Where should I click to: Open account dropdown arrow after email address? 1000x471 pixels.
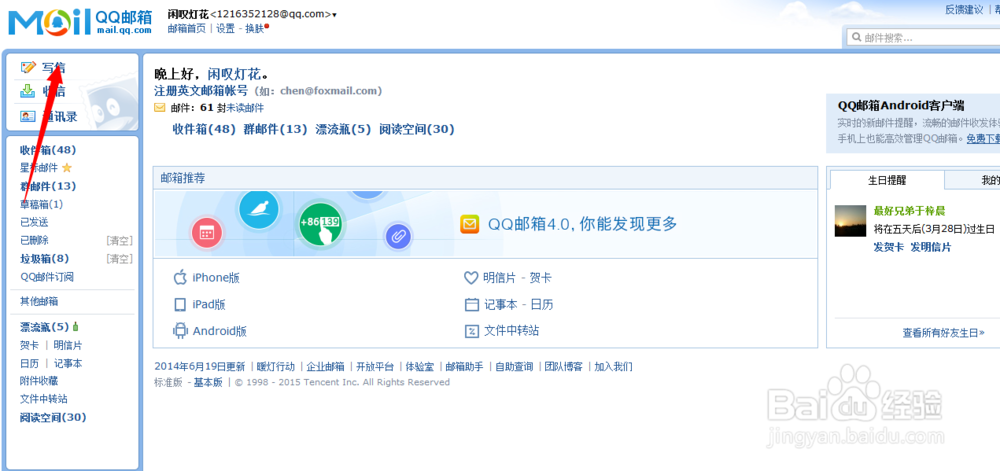click(x=335, y=15)
